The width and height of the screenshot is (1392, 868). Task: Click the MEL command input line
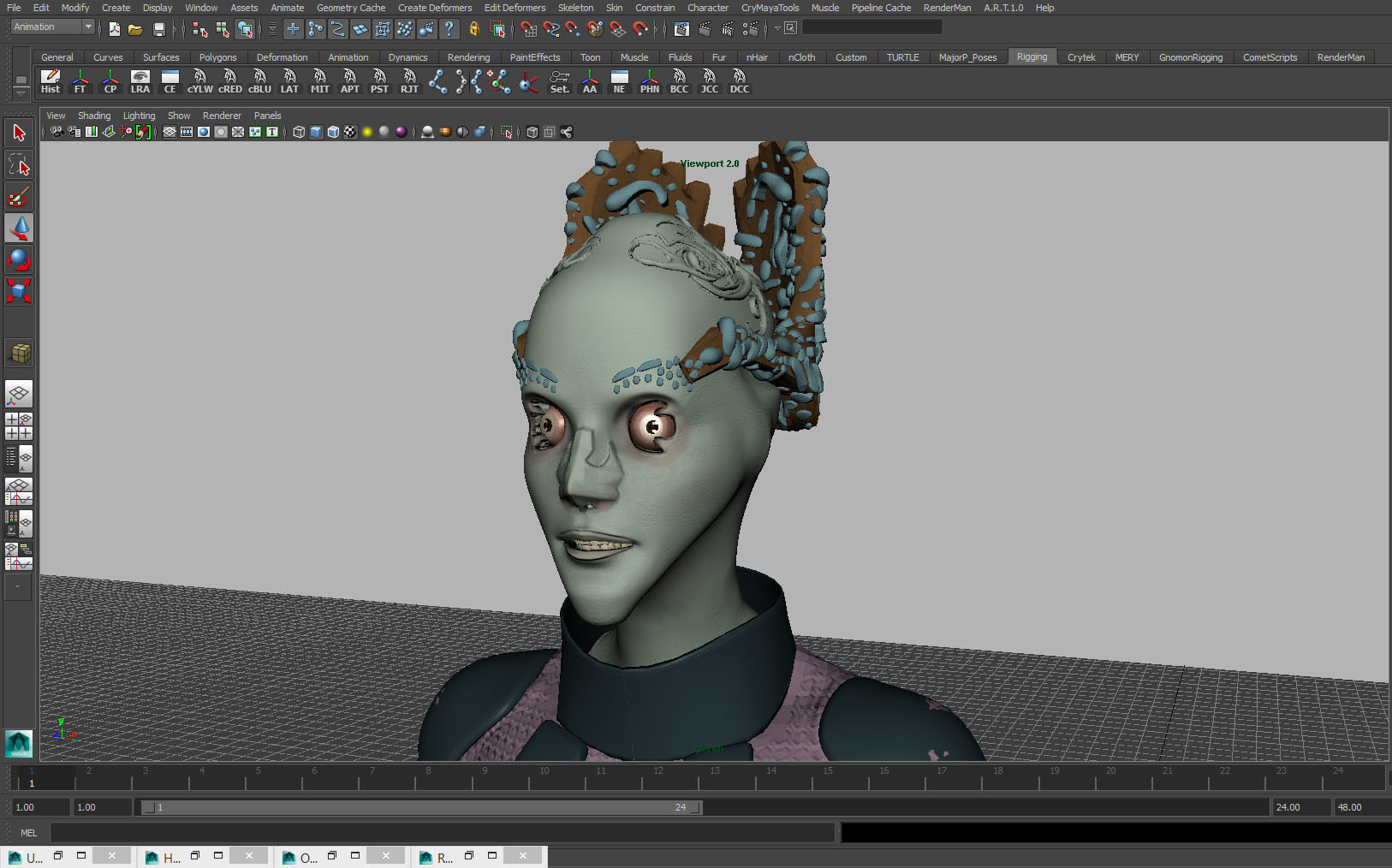point(442,833)
